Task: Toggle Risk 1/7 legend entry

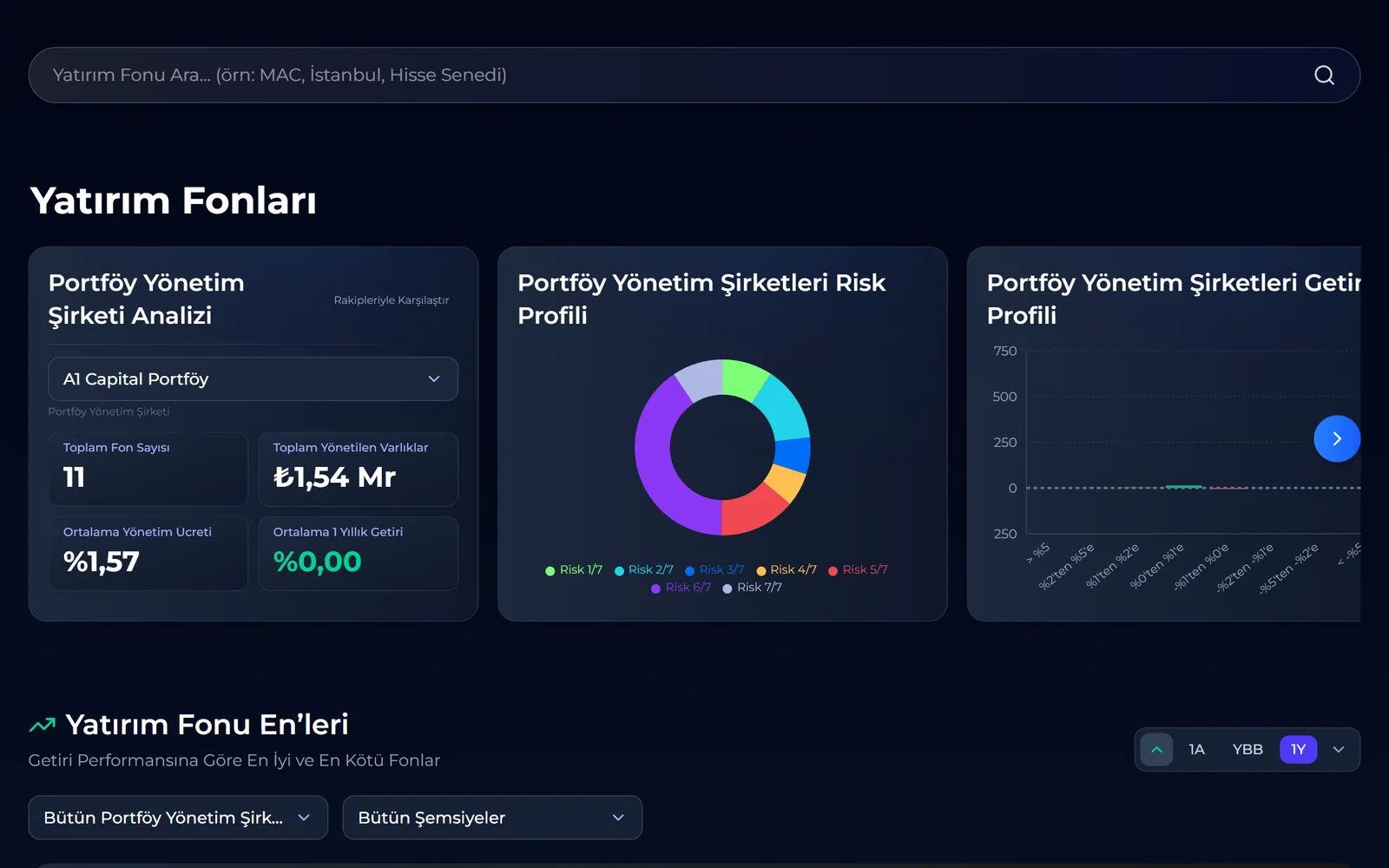Action: coord(574,569)
